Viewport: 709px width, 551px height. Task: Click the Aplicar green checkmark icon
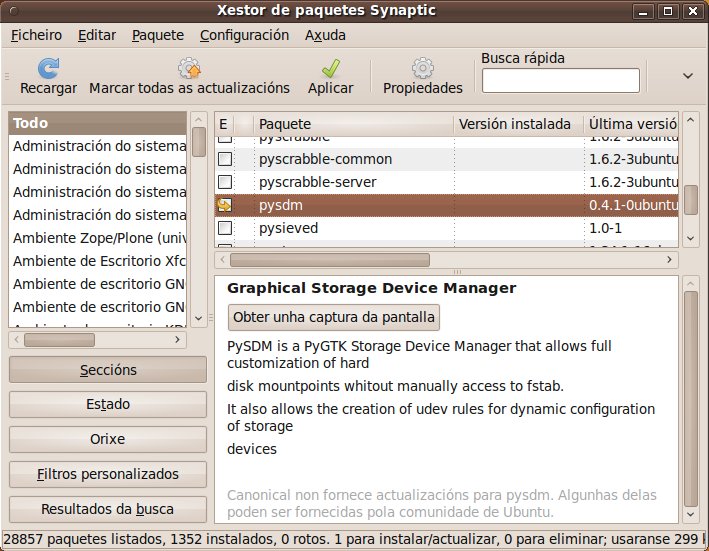(331, 68)
